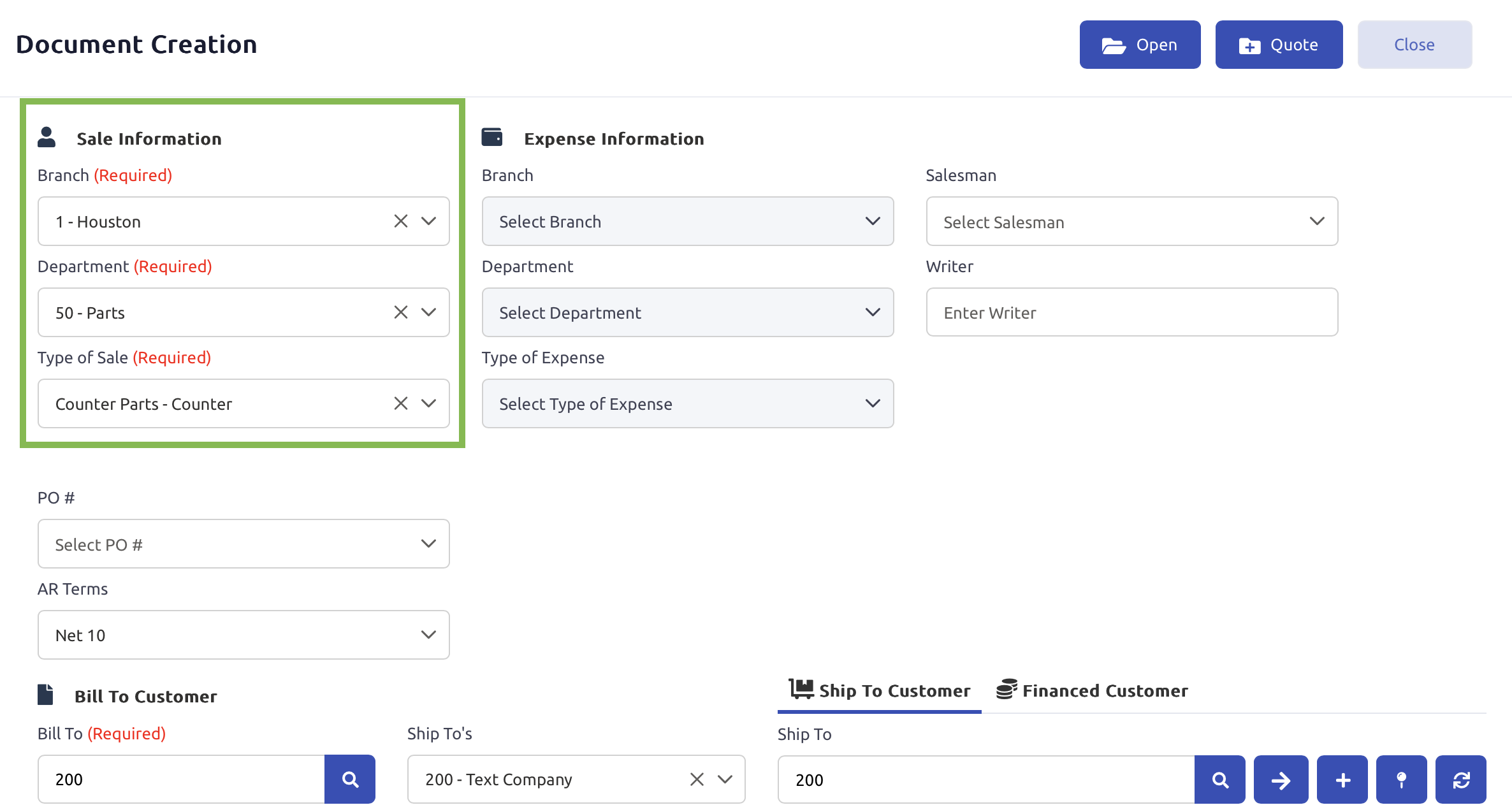Click the Ship To arrow button
The width and height of the screenshot is (1512, 812).
1281,779
